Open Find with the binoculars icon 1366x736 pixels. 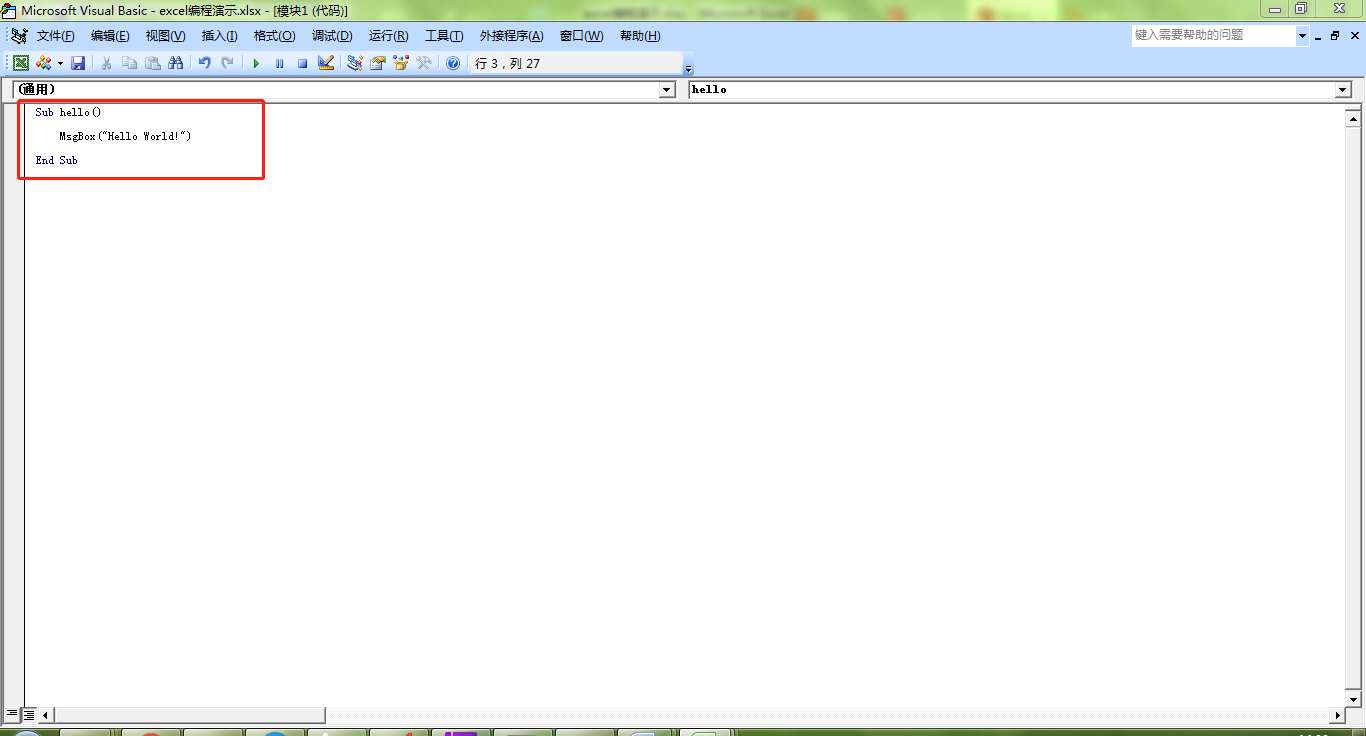tap(176, 63)
